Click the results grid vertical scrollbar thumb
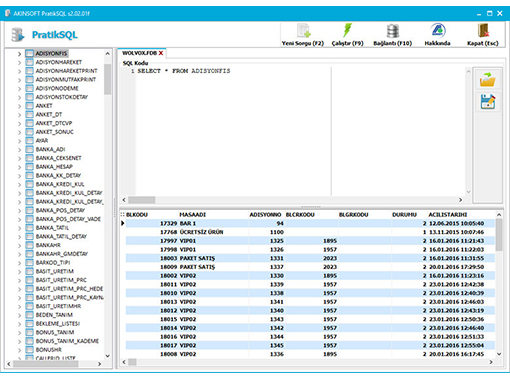This screenshot has width=510, height=380. pos(499,235)
